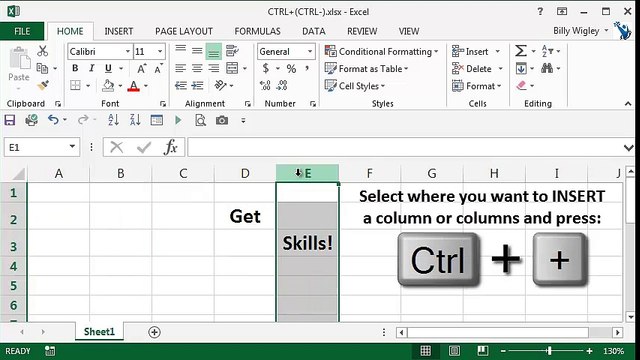Image resolution: width=640 pixels, height=360 pixels.
Task: Toggle Underline formatting
Action: (x=108, y=68)
